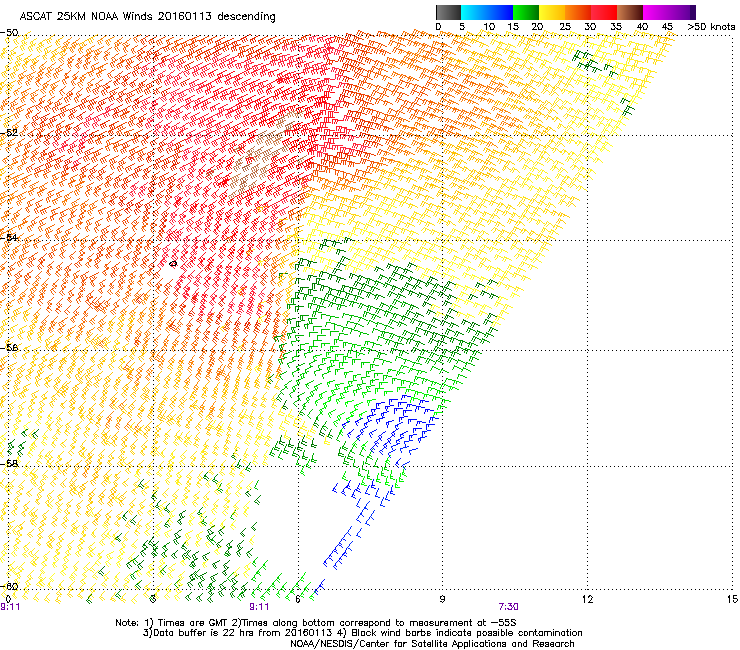Click the latitude axis label "-52"
Image resolution: width=740 pixels, height=650 pixels.
(9, 133)
